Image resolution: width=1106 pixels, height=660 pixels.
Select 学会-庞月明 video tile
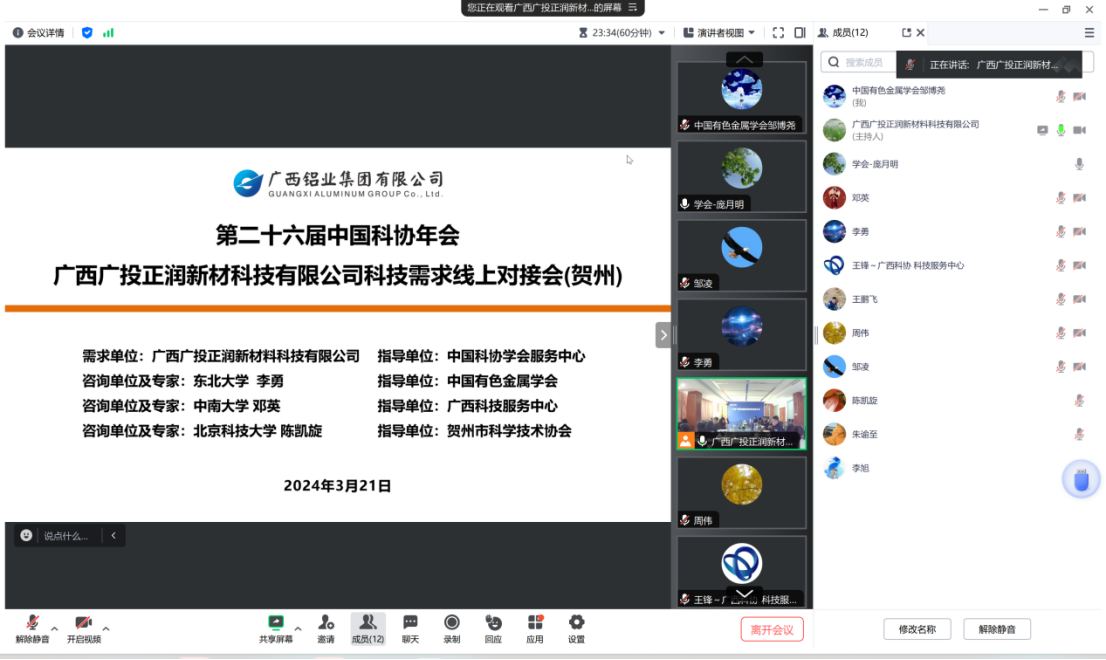click(x=741, y=176)
